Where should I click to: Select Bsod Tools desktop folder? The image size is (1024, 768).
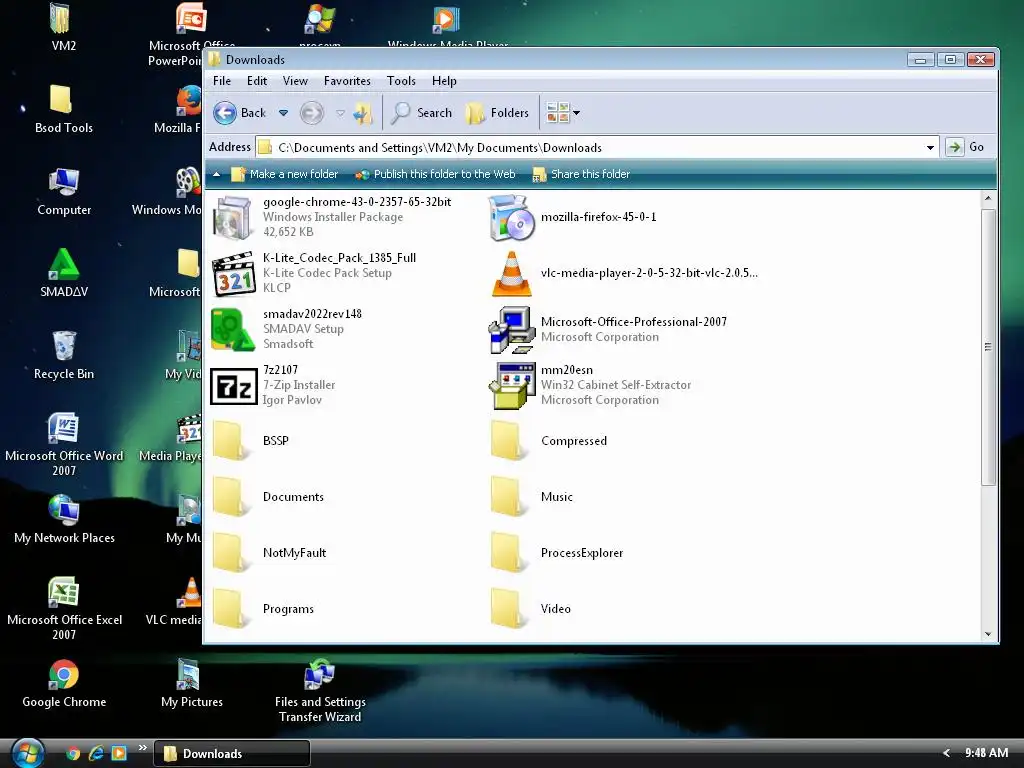63,109
